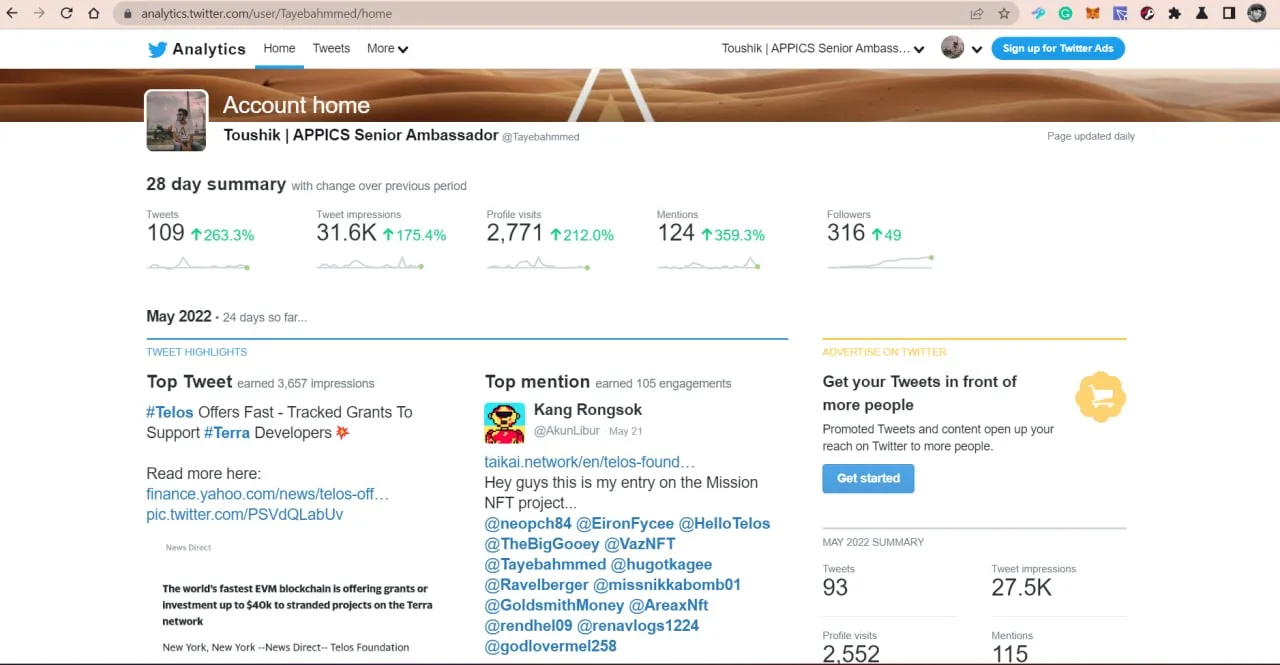Screen dimensions: 1280x665
Task: Click the Twitter bird logo
Action: point(157,49)
